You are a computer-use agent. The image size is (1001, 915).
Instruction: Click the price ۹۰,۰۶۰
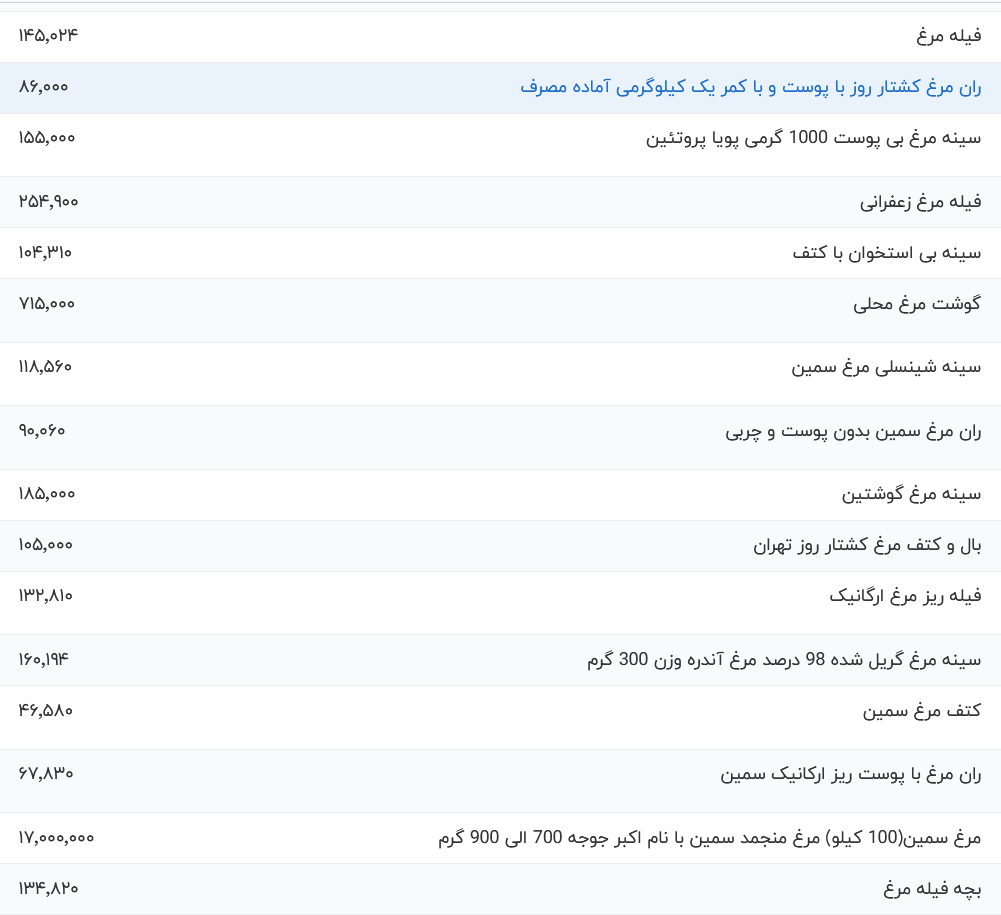41,431
